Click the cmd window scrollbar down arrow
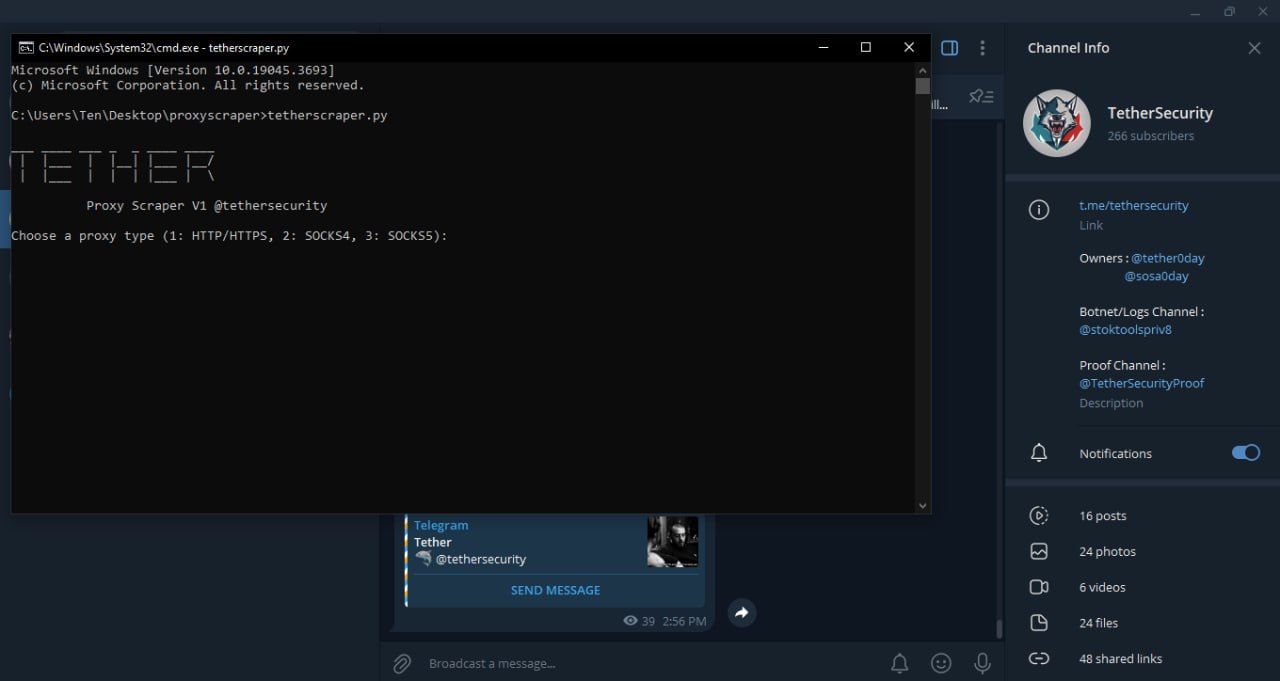The height and width of the screenshot is (681, 1280). [922, 506]
